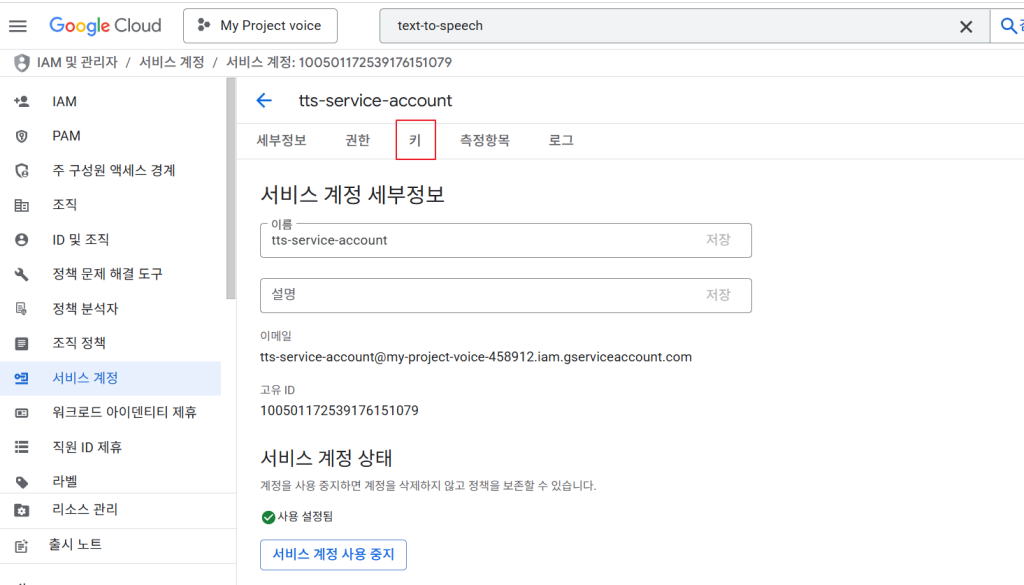Open the 로그 tab
This screenshot has height=585, width=1024.
tap(561, 141)
